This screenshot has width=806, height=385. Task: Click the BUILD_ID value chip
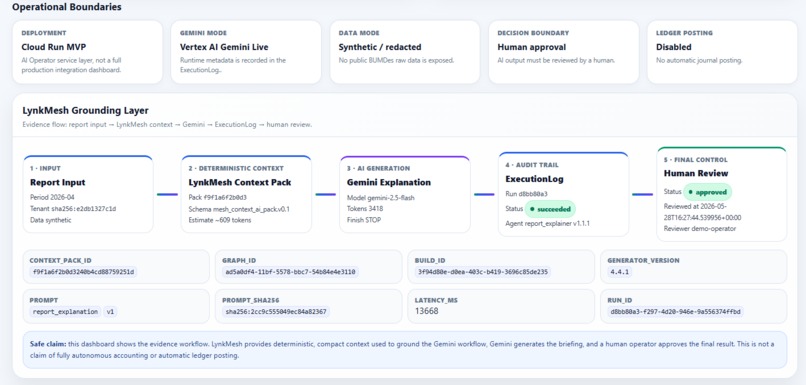pos(483,272)
